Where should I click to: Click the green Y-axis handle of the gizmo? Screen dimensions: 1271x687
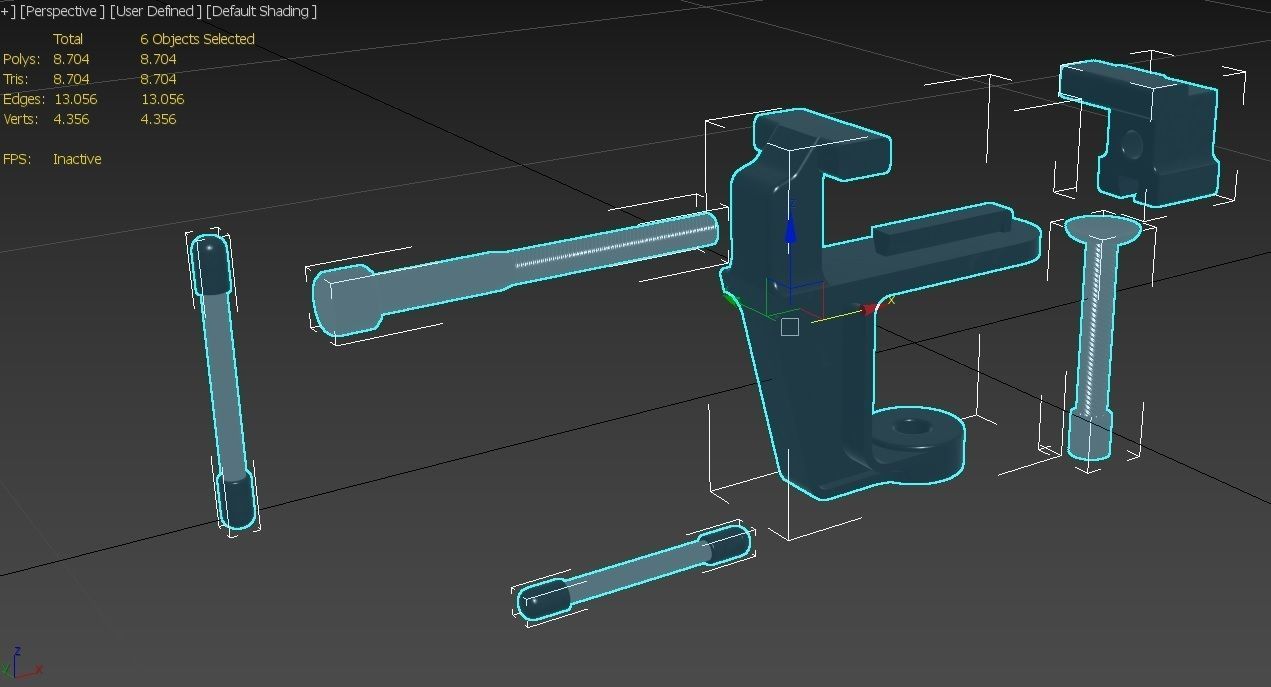click(730, 300)
